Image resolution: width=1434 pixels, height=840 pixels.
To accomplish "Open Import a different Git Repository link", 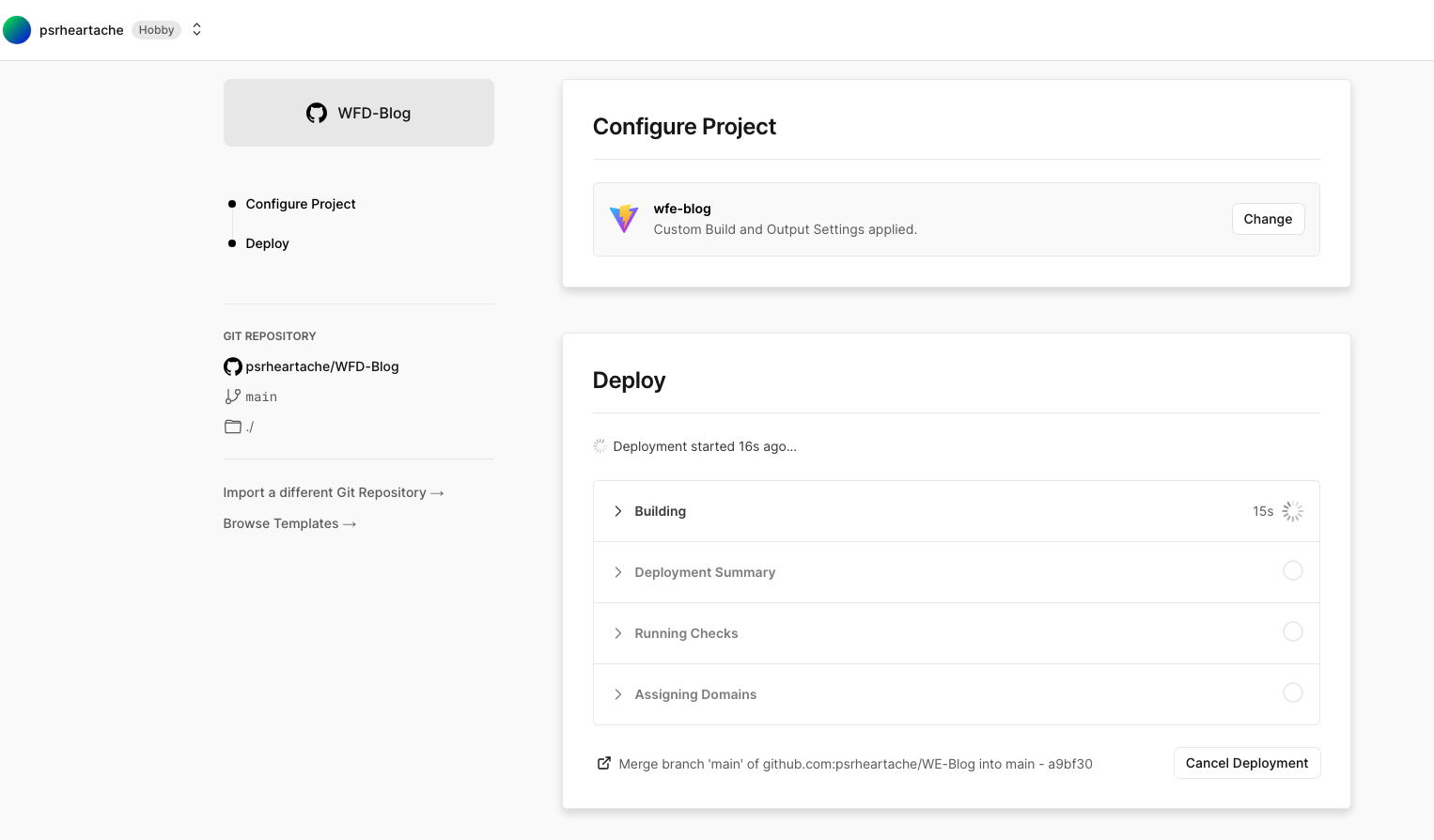I will 334,492.
